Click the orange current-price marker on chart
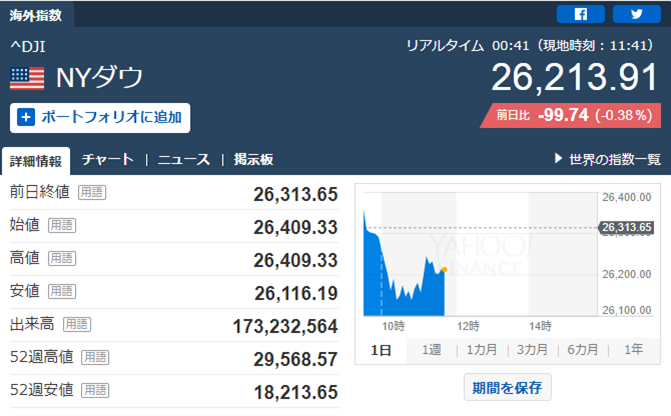 coord(445,270)
